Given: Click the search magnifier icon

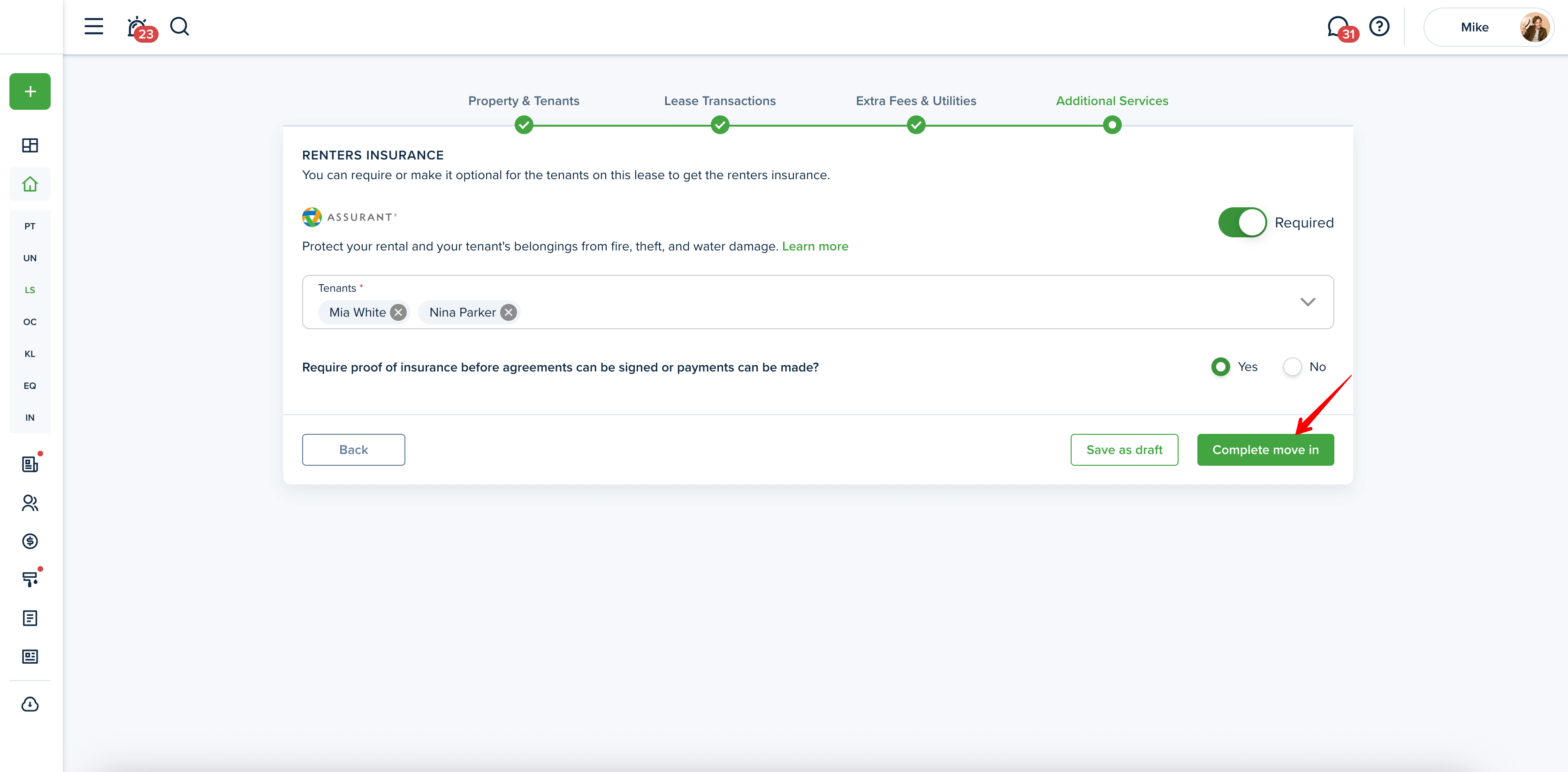Looking at the screenshot, I should click(180, 27).
